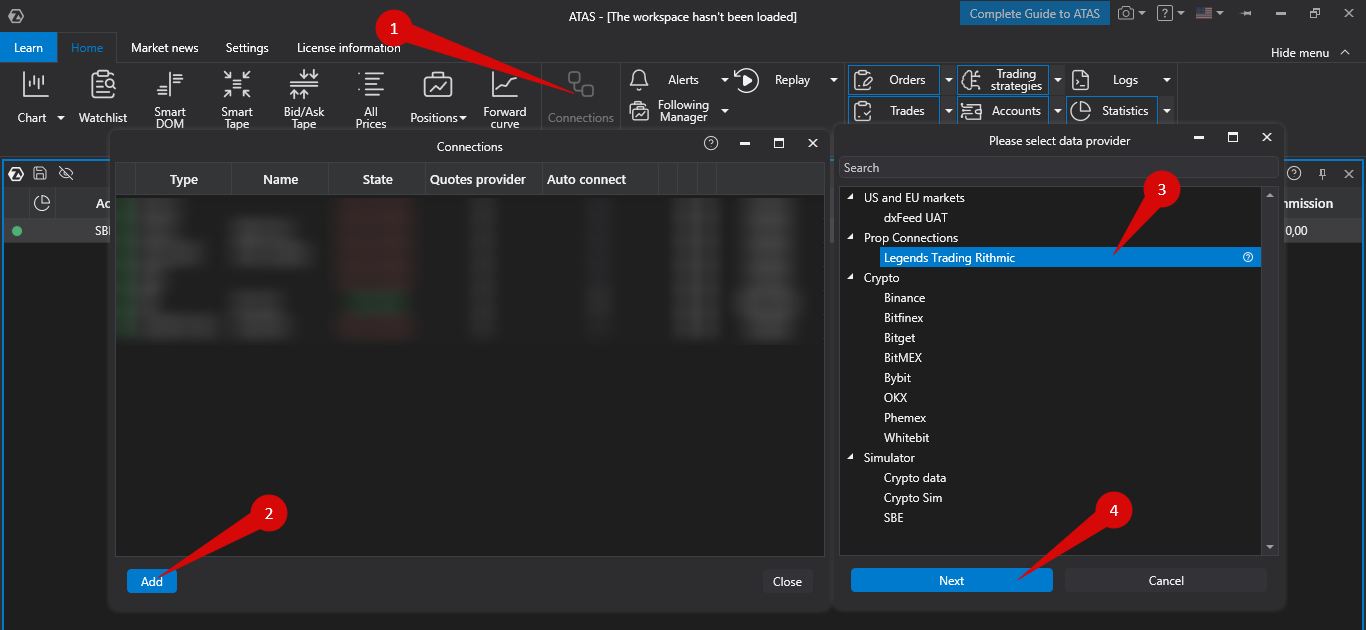Open the Alerts bell icon

[638, 79]
